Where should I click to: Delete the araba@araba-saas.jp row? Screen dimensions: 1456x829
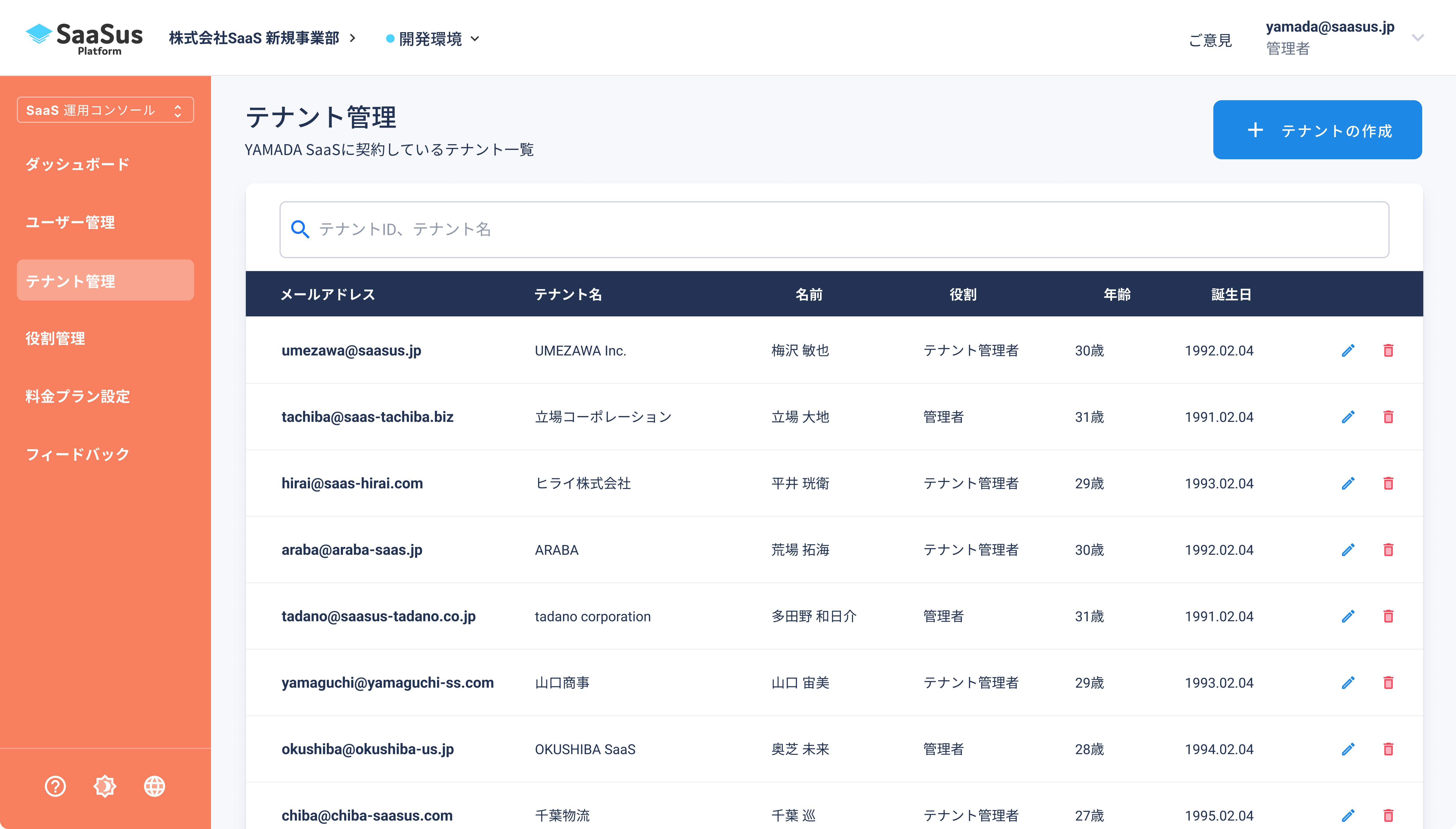[1388, 550]
